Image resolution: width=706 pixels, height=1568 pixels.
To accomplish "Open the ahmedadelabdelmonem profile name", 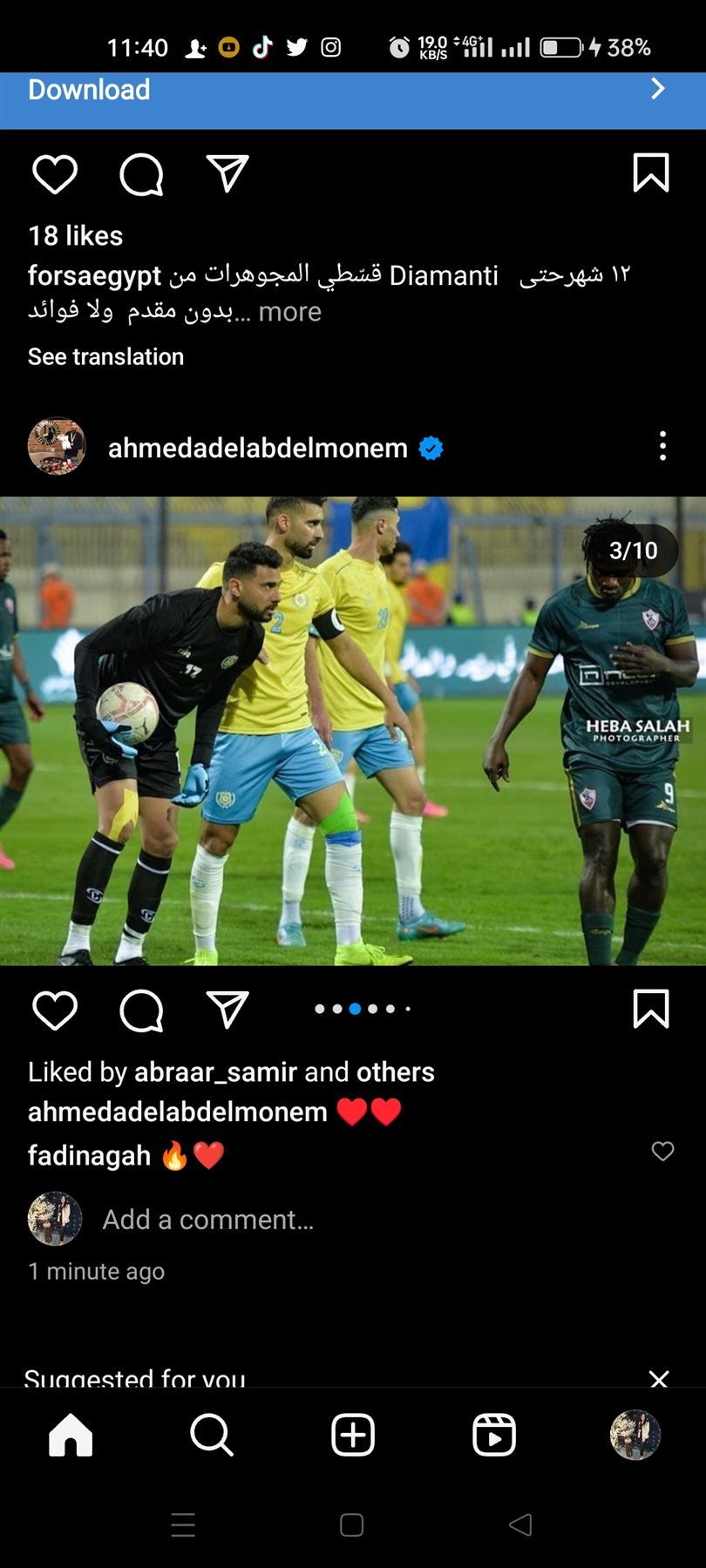I will tap(258, 448).
